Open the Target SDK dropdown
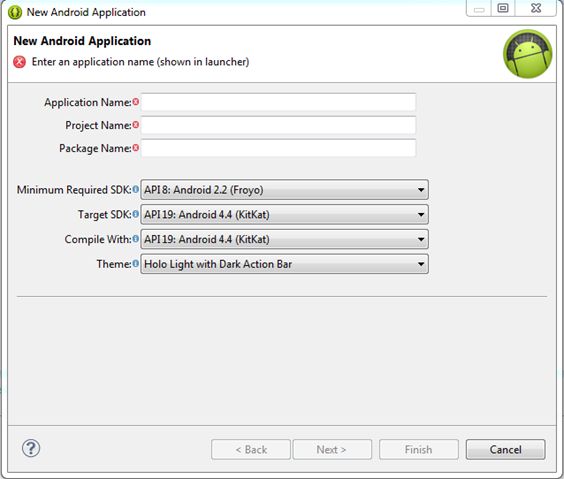Image resolution: width=564 pixels, height=479 pixels. 284,214
